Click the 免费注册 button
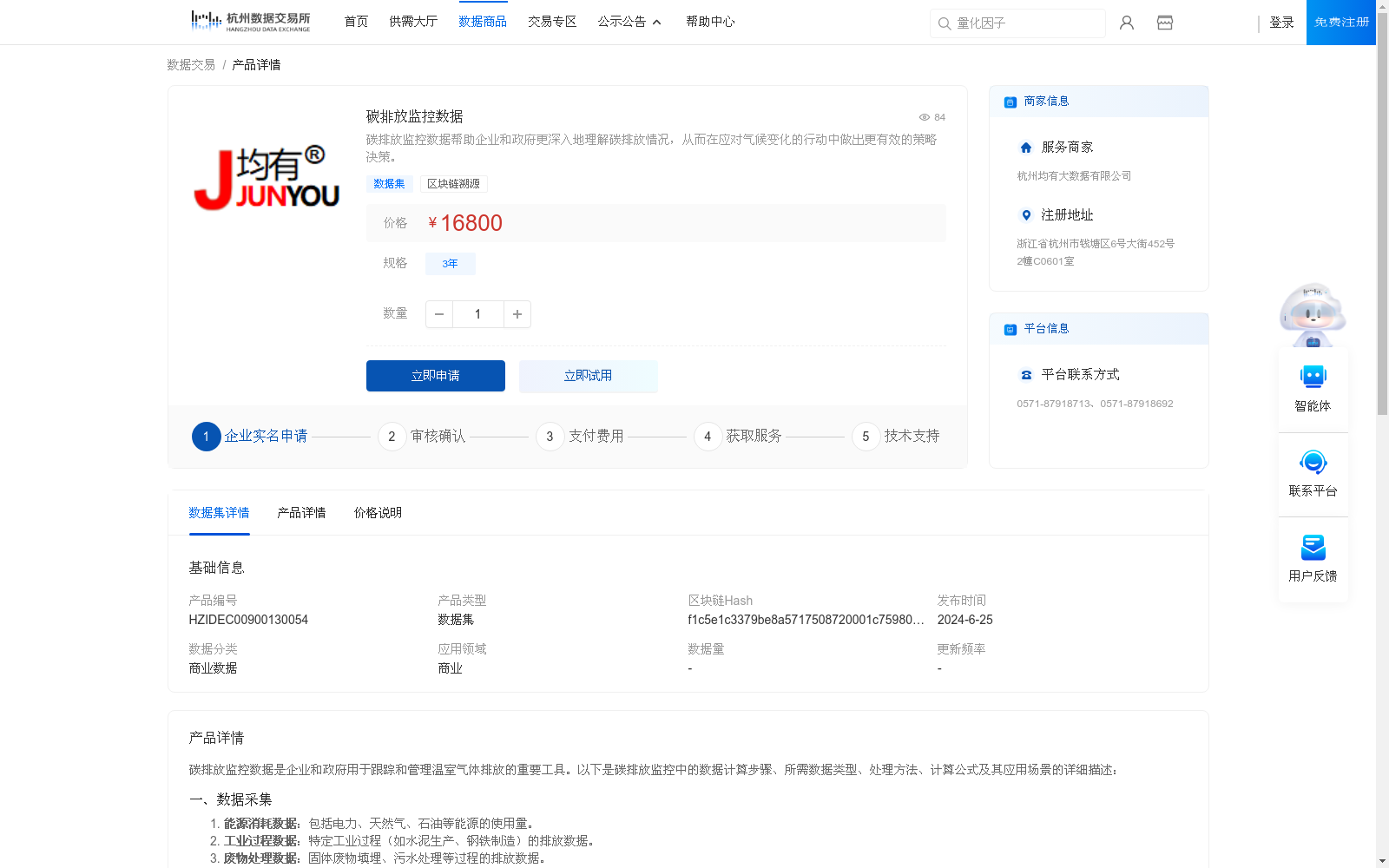Viewport: 1389px width, 868px height. click(x=1341, y=23)
